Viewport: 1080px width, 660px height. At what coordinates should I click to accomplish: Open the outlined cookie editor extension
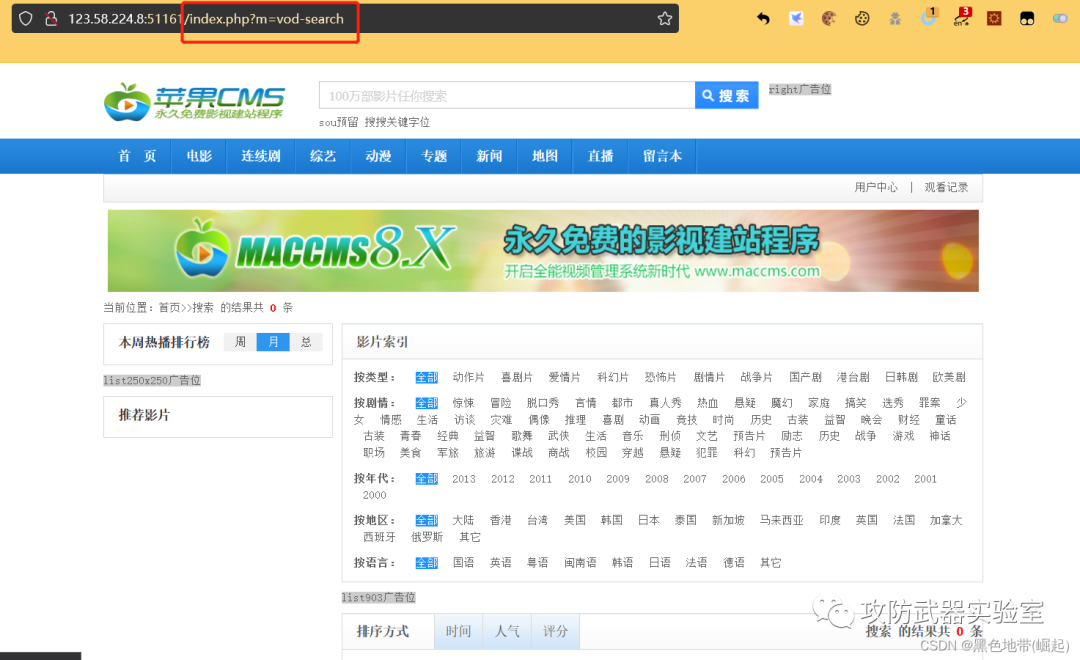coord(862,19)
